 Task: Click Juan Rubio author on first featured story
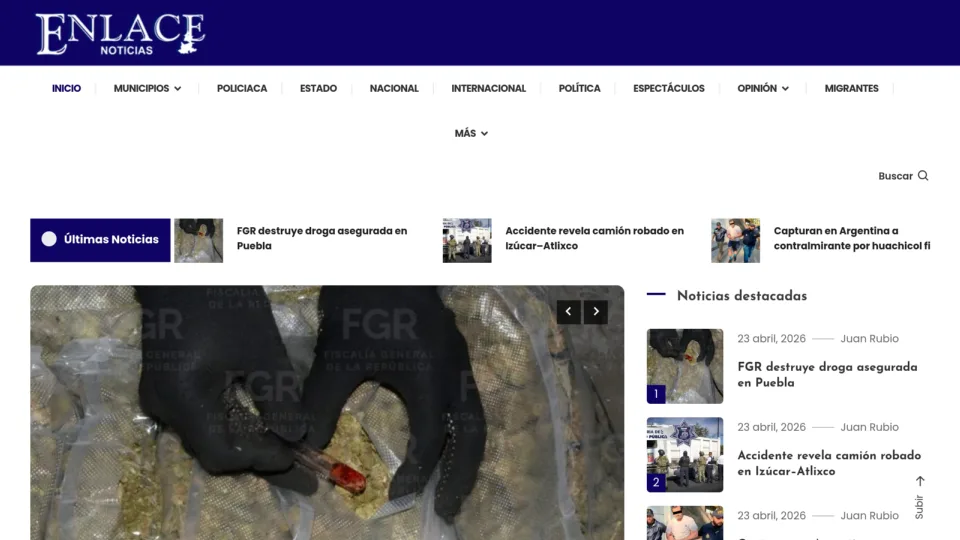(x=869, y=339)
